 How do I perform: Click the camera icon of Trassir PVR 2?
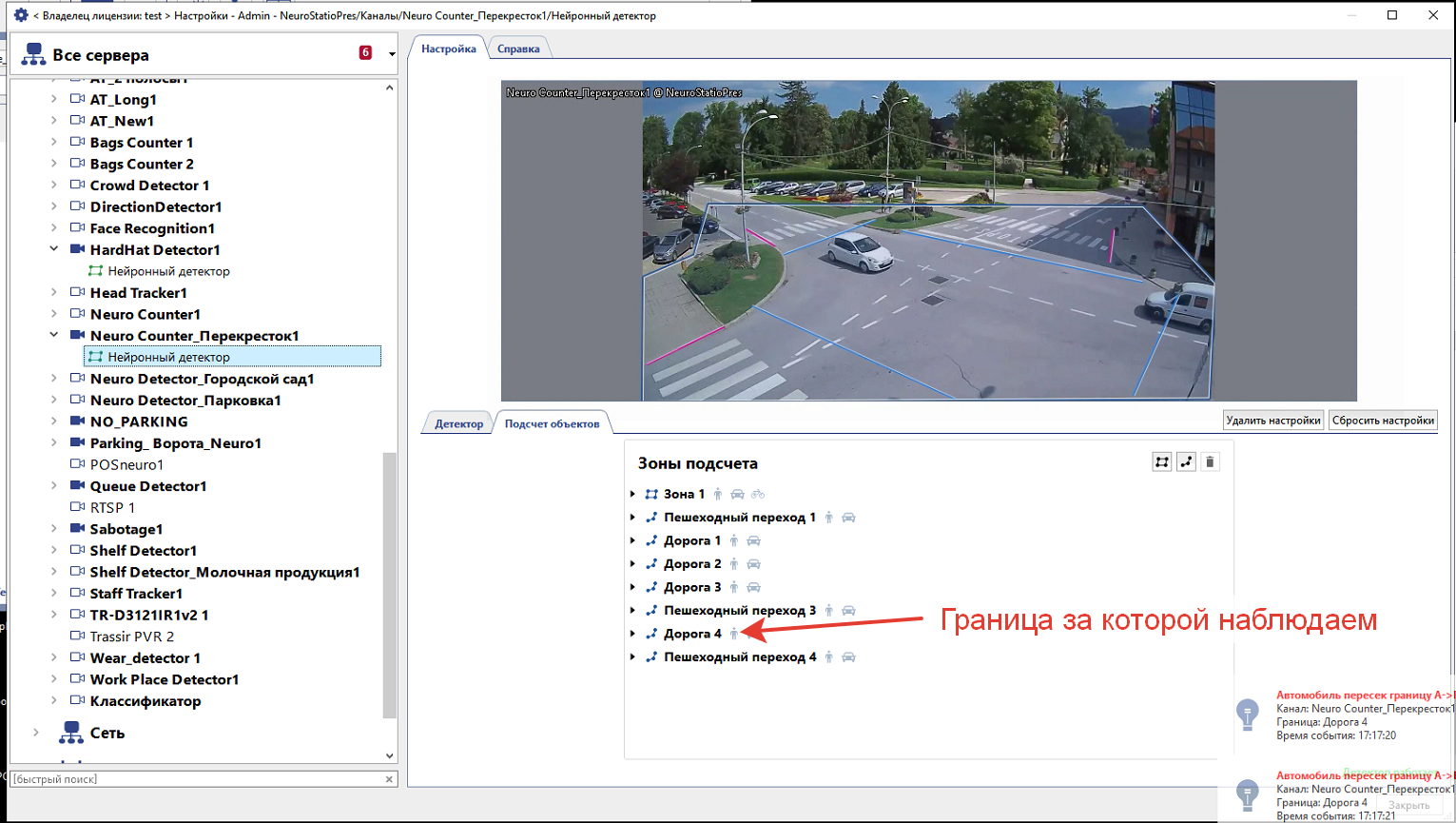pos(78,637)
